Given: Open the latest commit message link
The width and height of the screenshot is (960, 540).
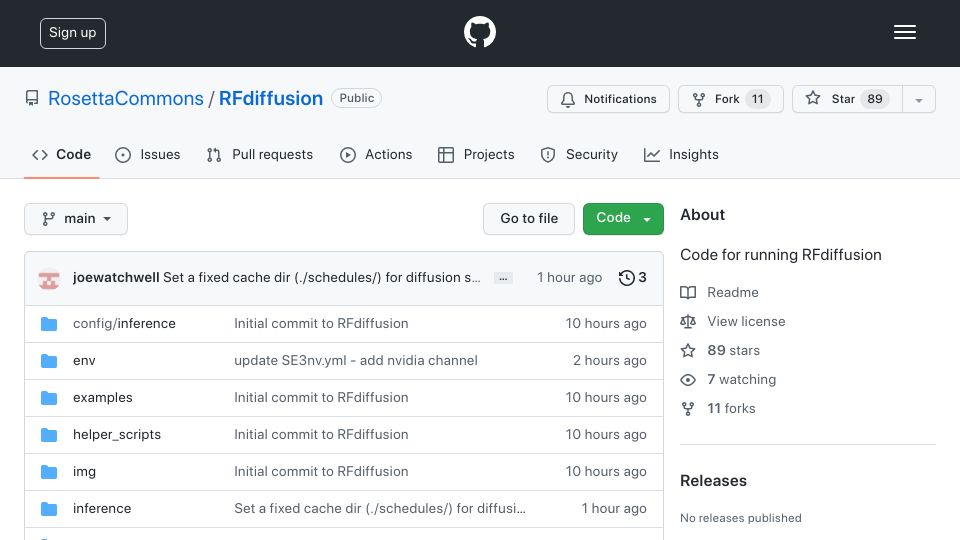Looking at the screenshot, I should [x=321, y=277].
